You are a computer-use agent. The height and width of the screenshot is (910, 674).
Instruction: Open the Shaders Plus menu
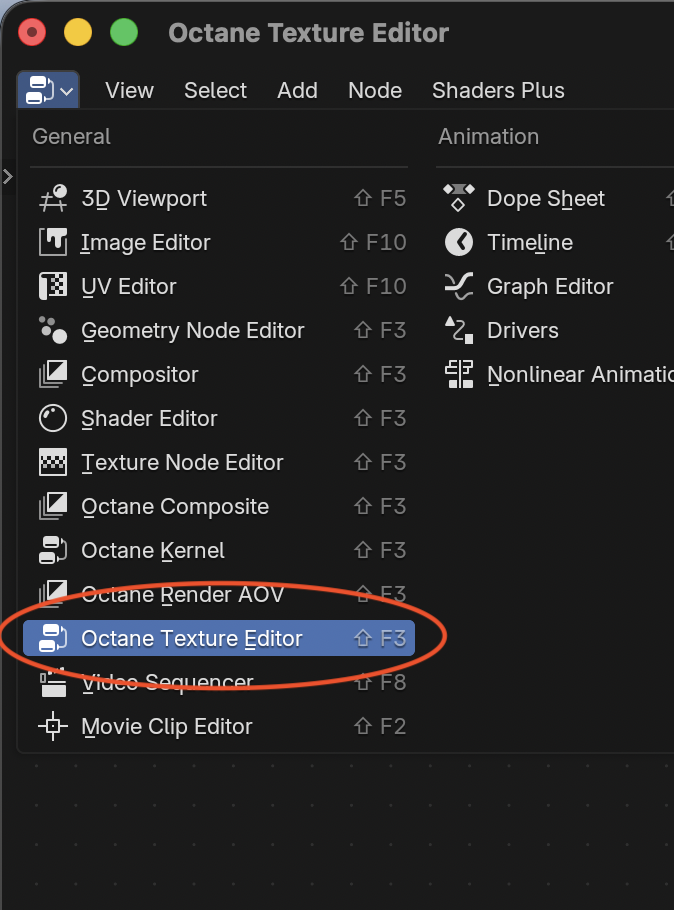coord(498,91)
